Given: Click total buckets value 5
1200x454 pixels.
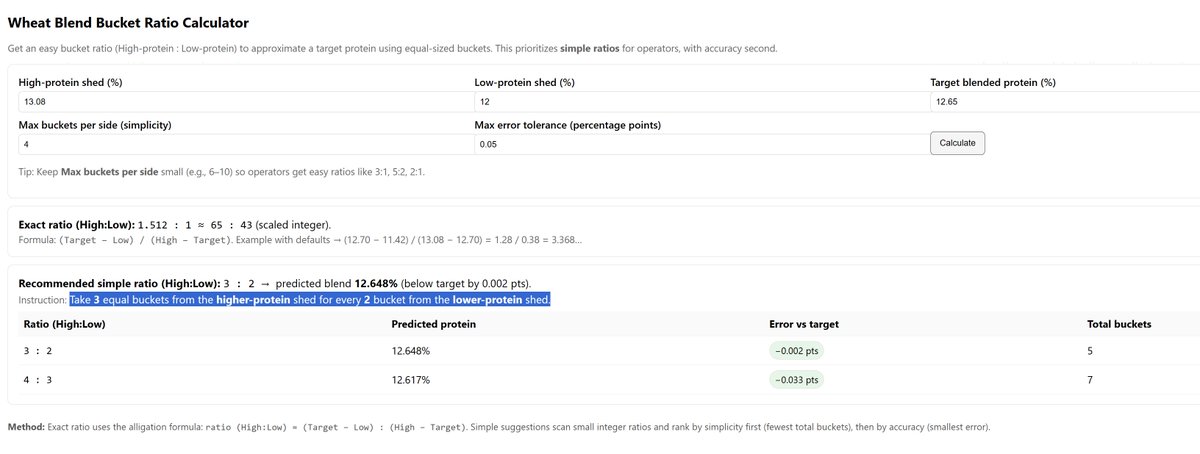Looking at the screenshot, I should (1090, 351).
